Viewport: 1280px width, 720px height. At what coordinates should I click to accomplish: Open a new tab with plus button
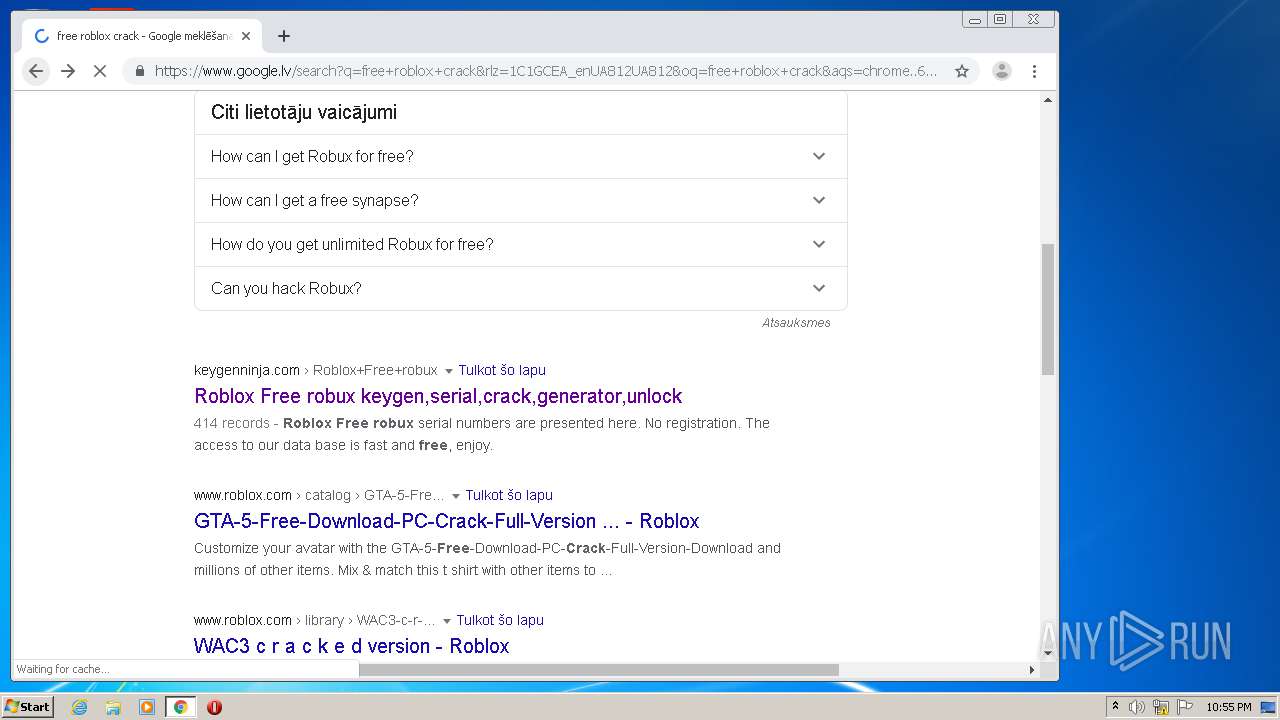(x=284, y=36)
